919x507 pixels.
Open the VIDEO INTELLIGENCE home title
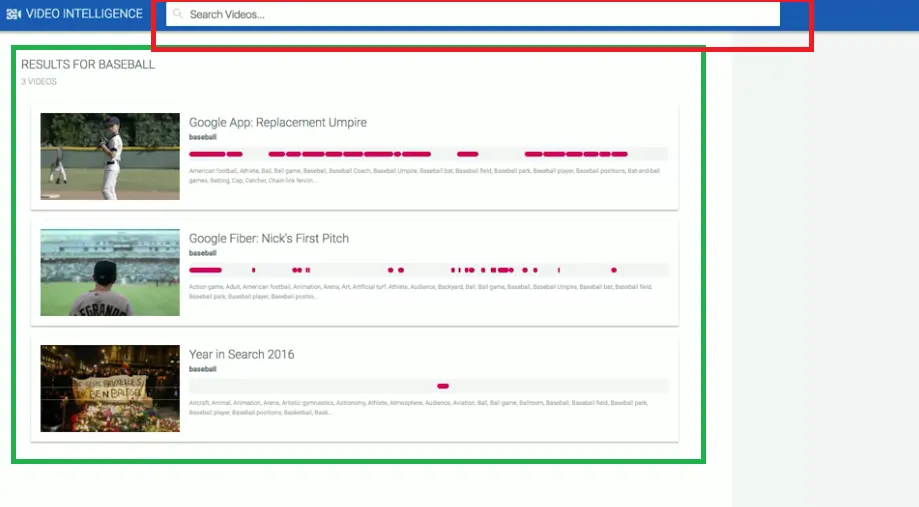(x=84, y=14)
